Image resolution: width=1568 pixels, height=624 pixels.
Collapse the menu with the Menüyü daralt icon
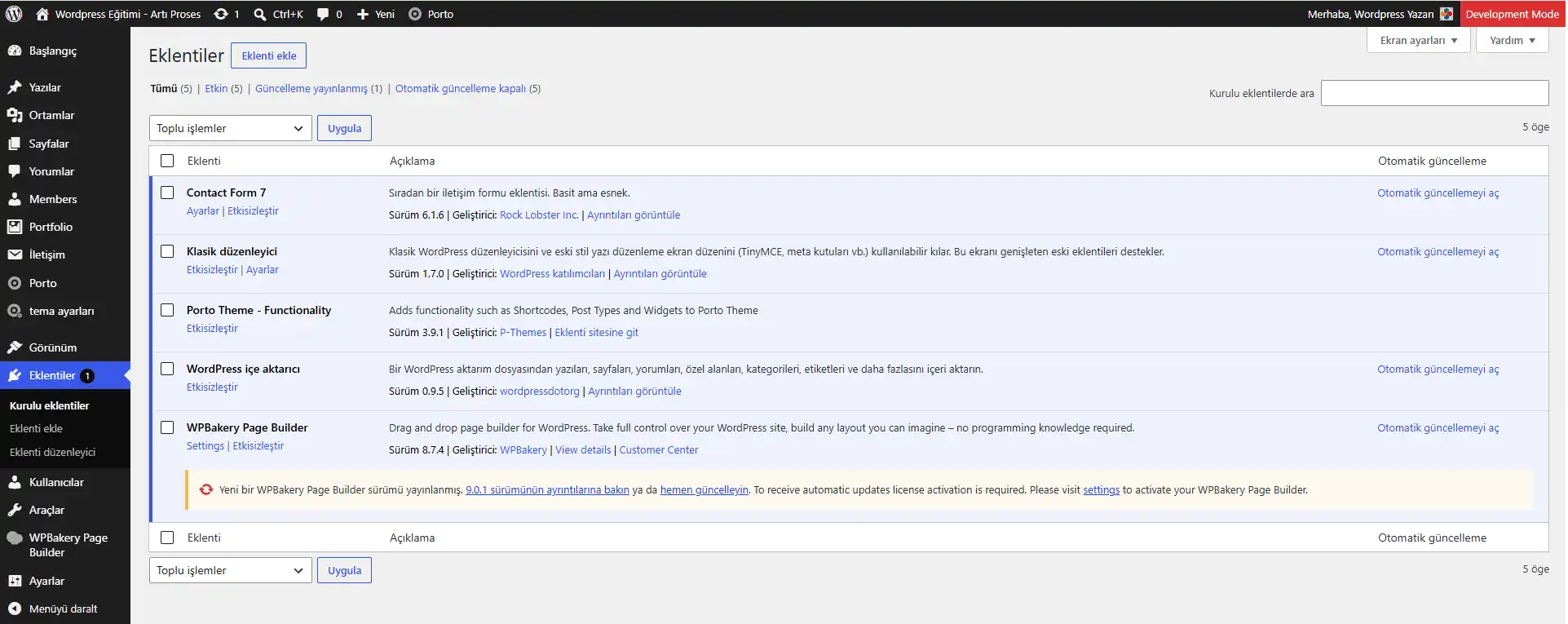point(15,609)
